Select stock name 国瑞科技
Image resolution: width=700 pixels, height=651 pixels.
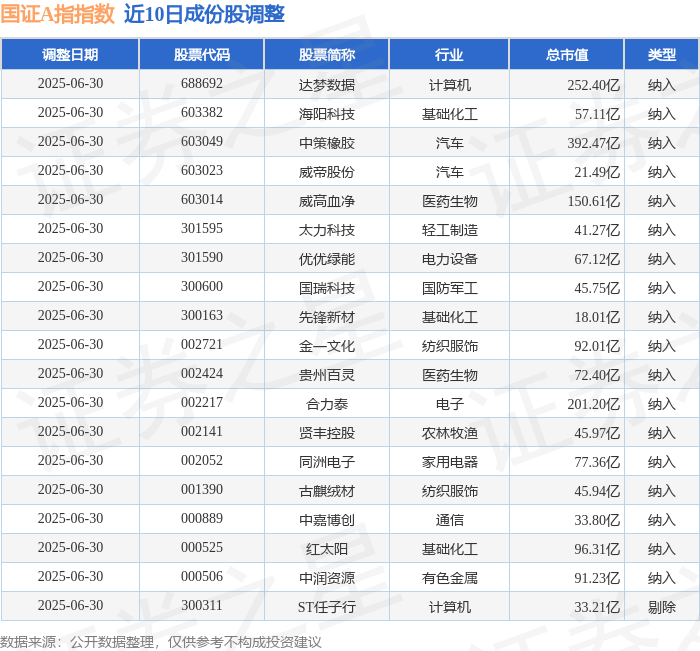327,288
